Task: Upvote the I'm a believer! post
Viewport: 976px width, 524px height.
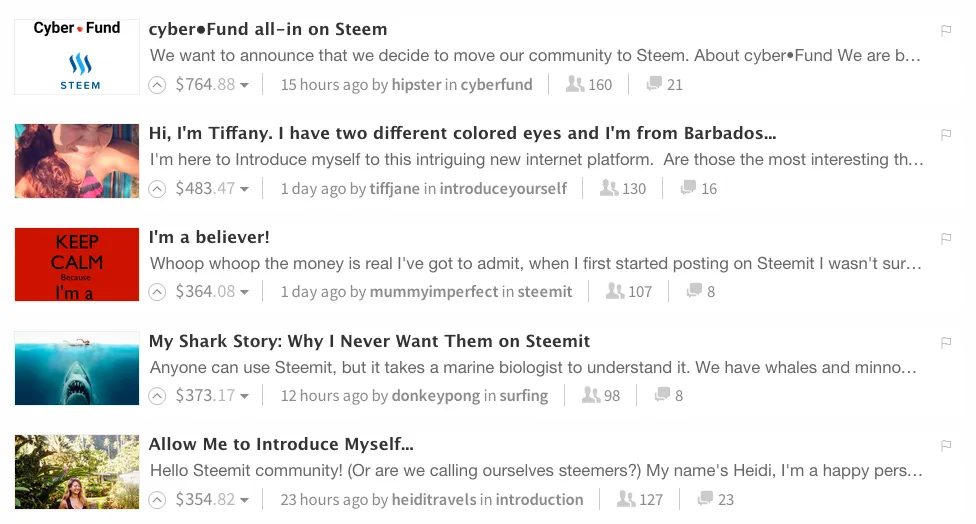Action: 157,291
